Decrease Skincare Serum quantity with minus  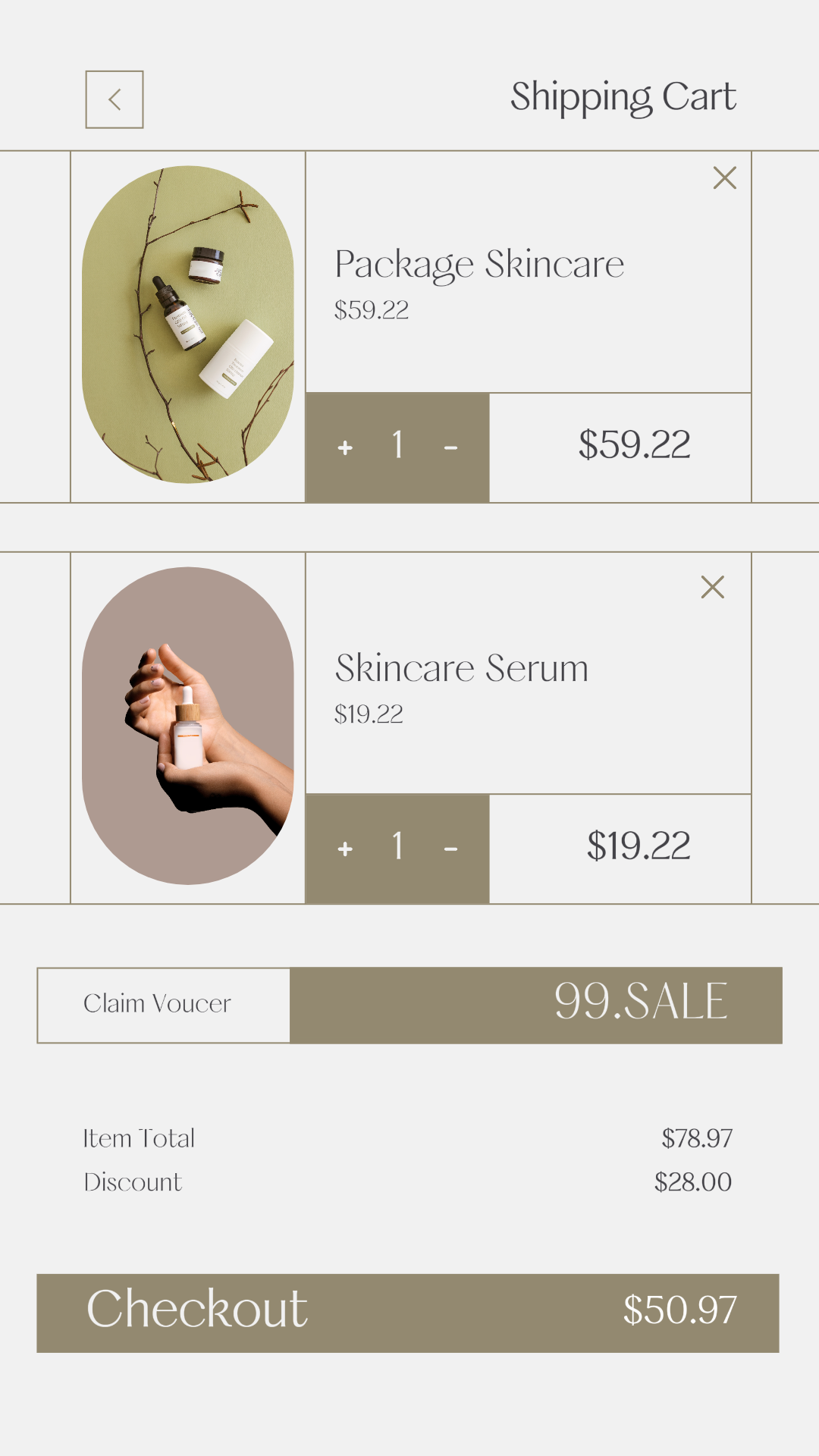pos(450,849)
